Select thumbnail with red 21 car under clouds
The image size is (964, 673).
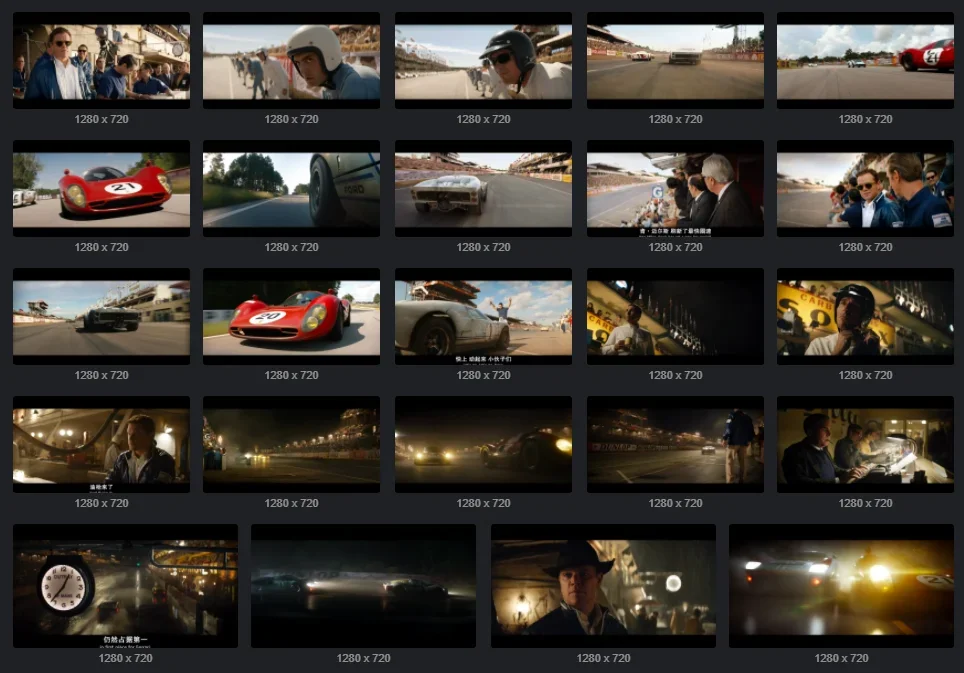point(865,60)
